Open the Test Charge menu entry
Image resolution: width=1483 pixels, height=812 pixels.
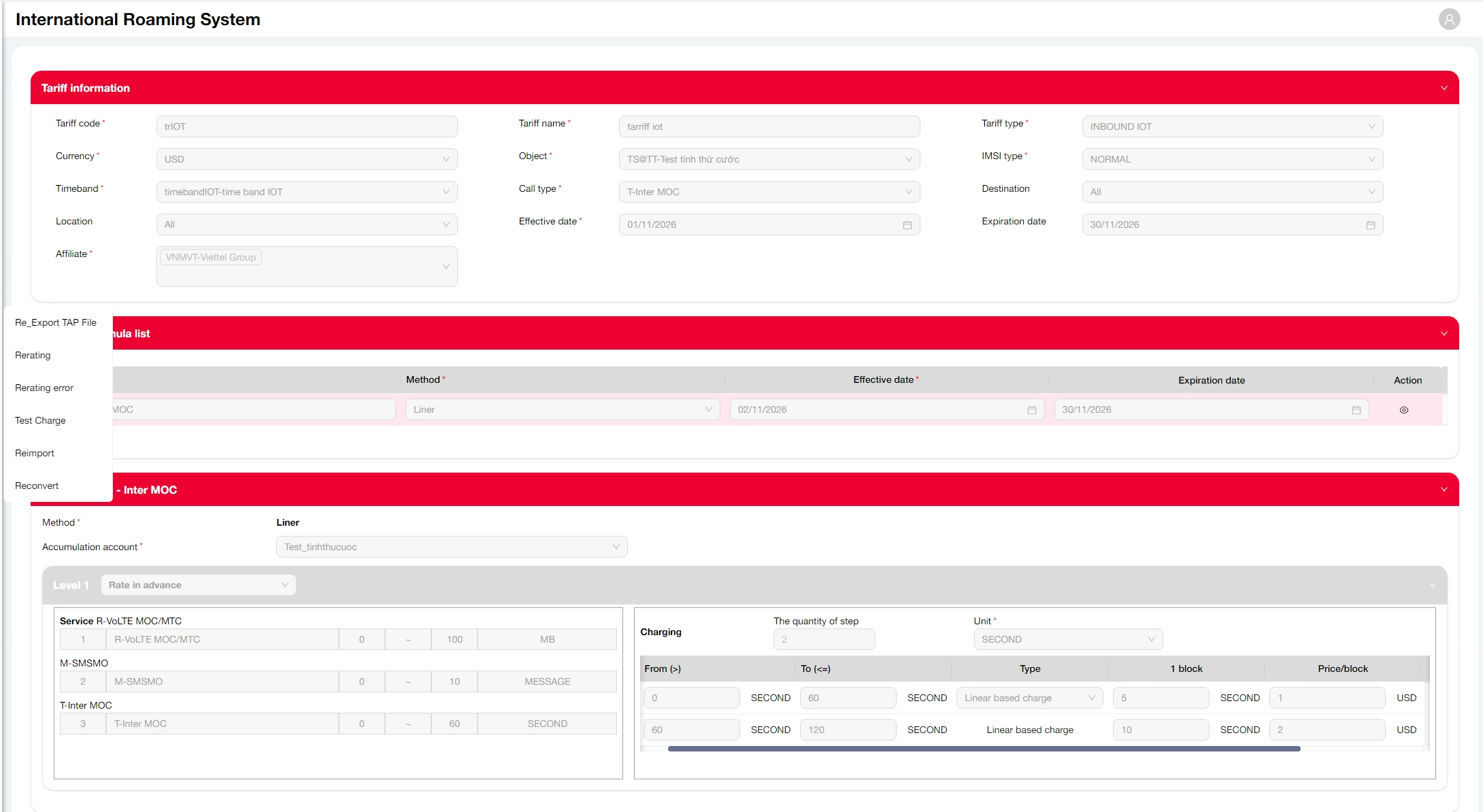click(x=40, y=420)
